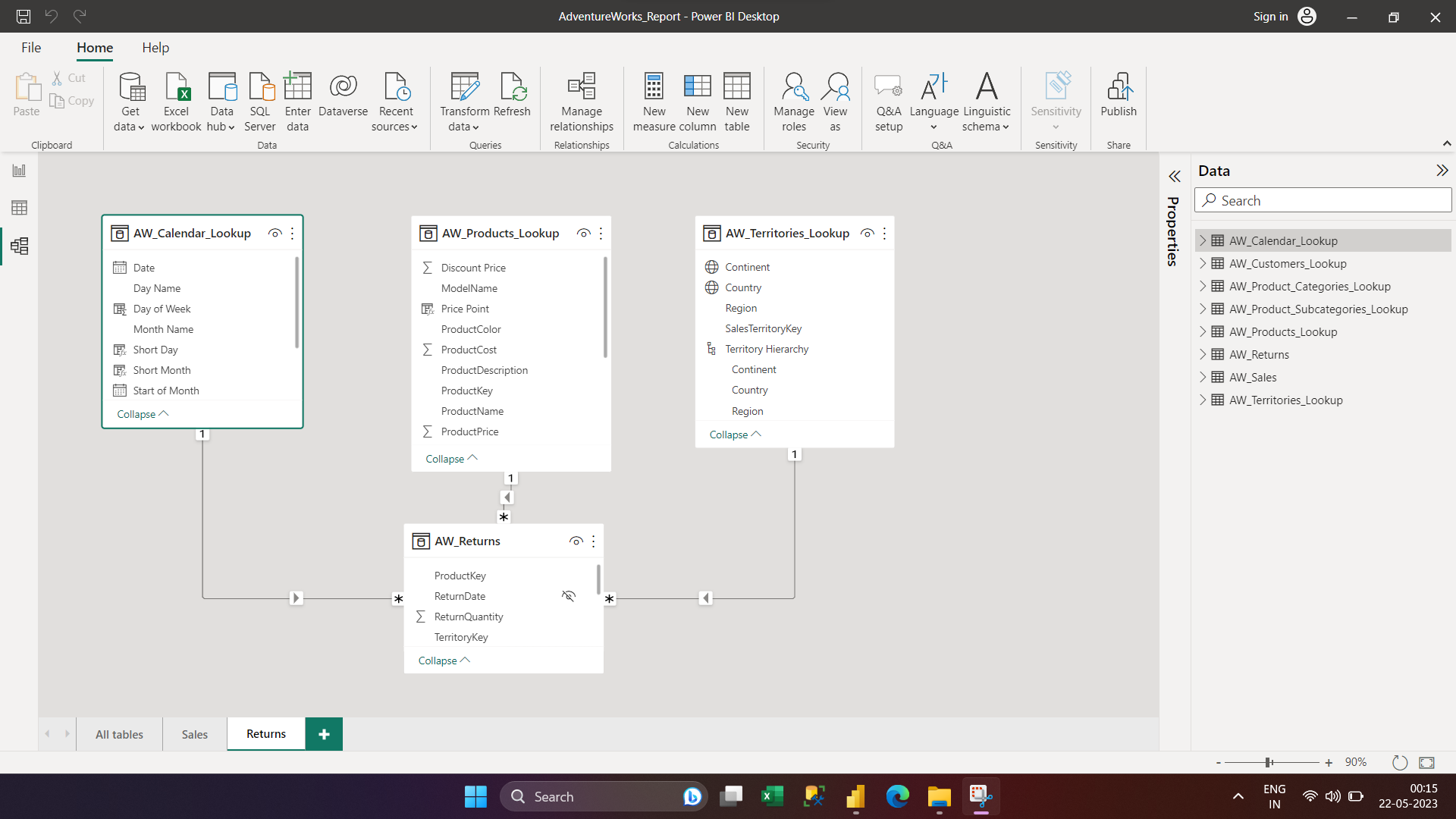Toggle visibility of AW_Territories_Lookup table
Viewport: 1456px width, 819px height.
tap(868, 234)
